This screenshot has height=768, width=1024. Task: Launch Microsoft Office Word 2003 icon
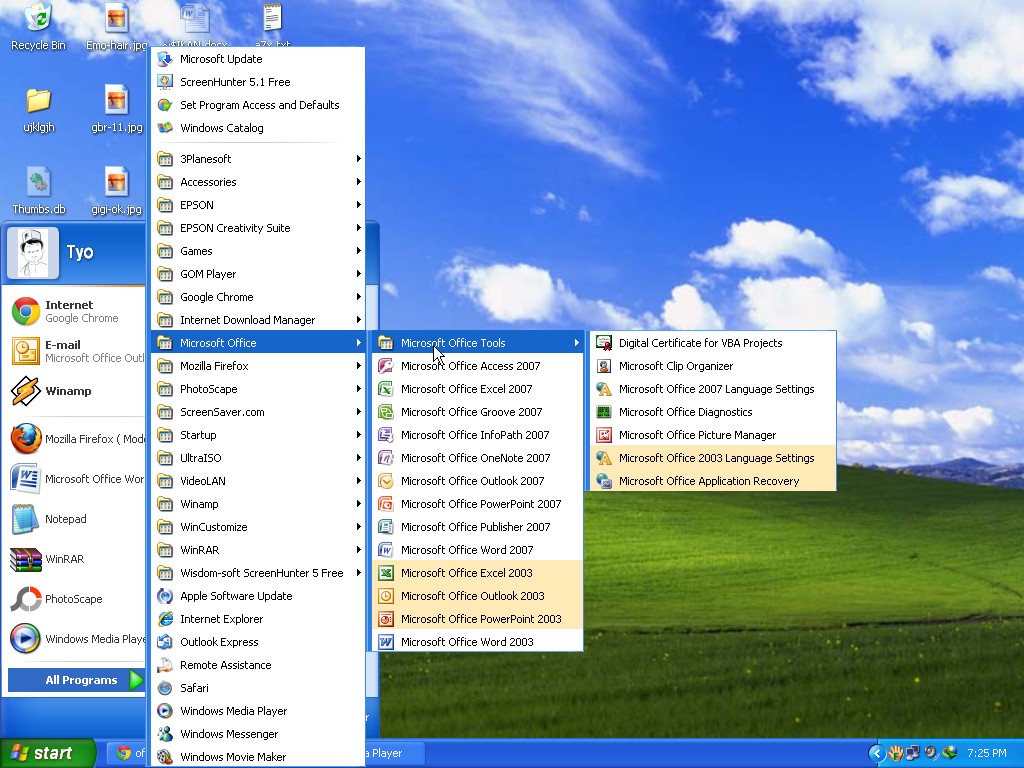[386, 642]
